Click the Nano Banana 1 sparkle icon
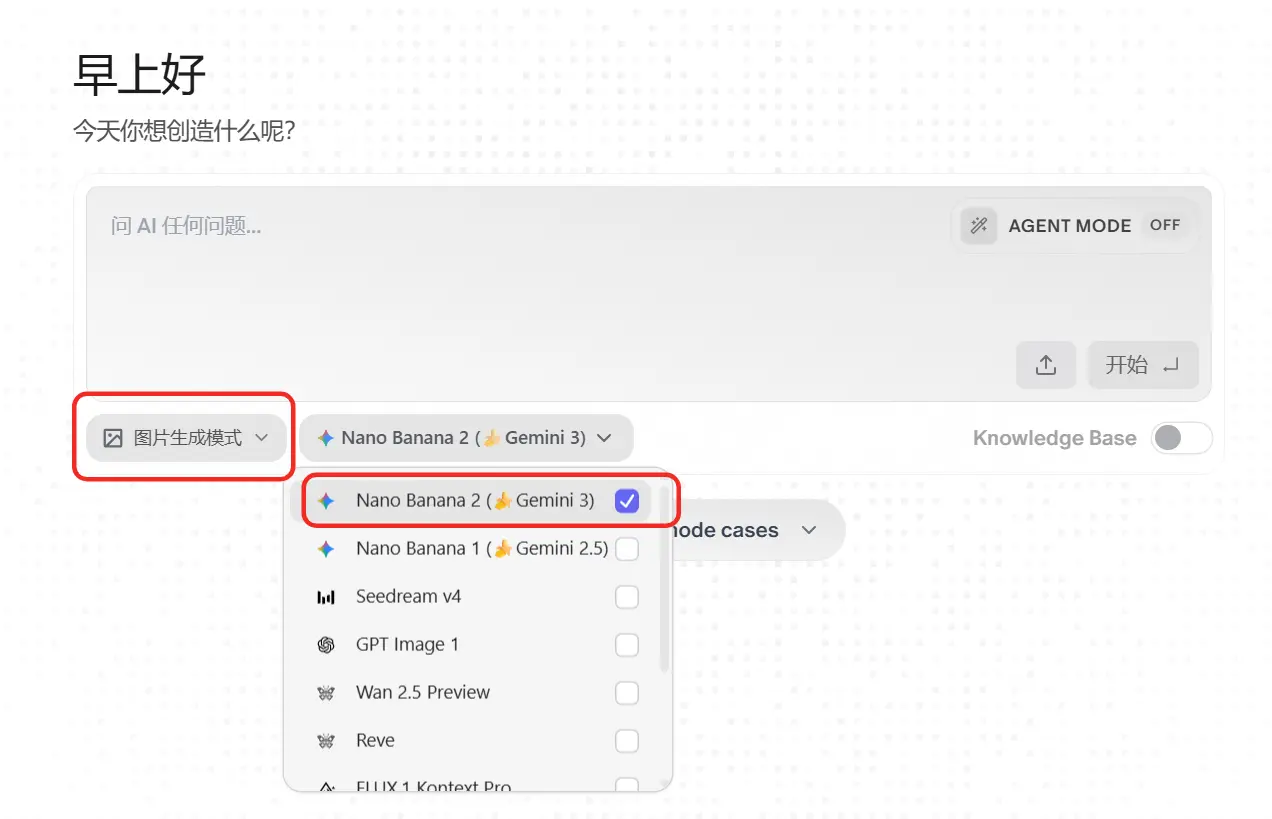 (326, 549)
